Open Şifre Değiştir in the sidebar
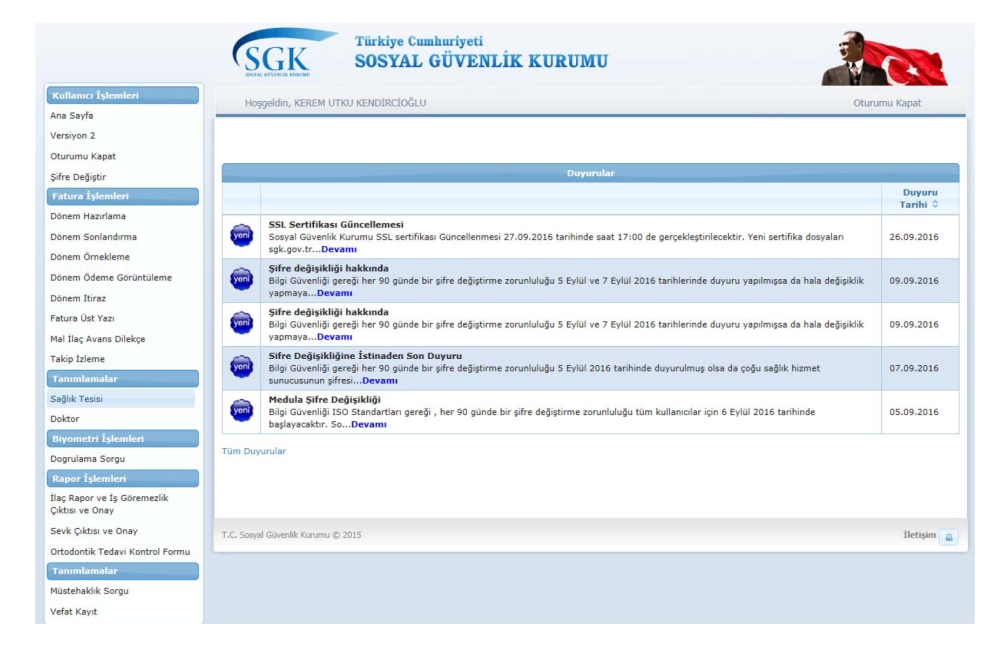 coord(78,177)
